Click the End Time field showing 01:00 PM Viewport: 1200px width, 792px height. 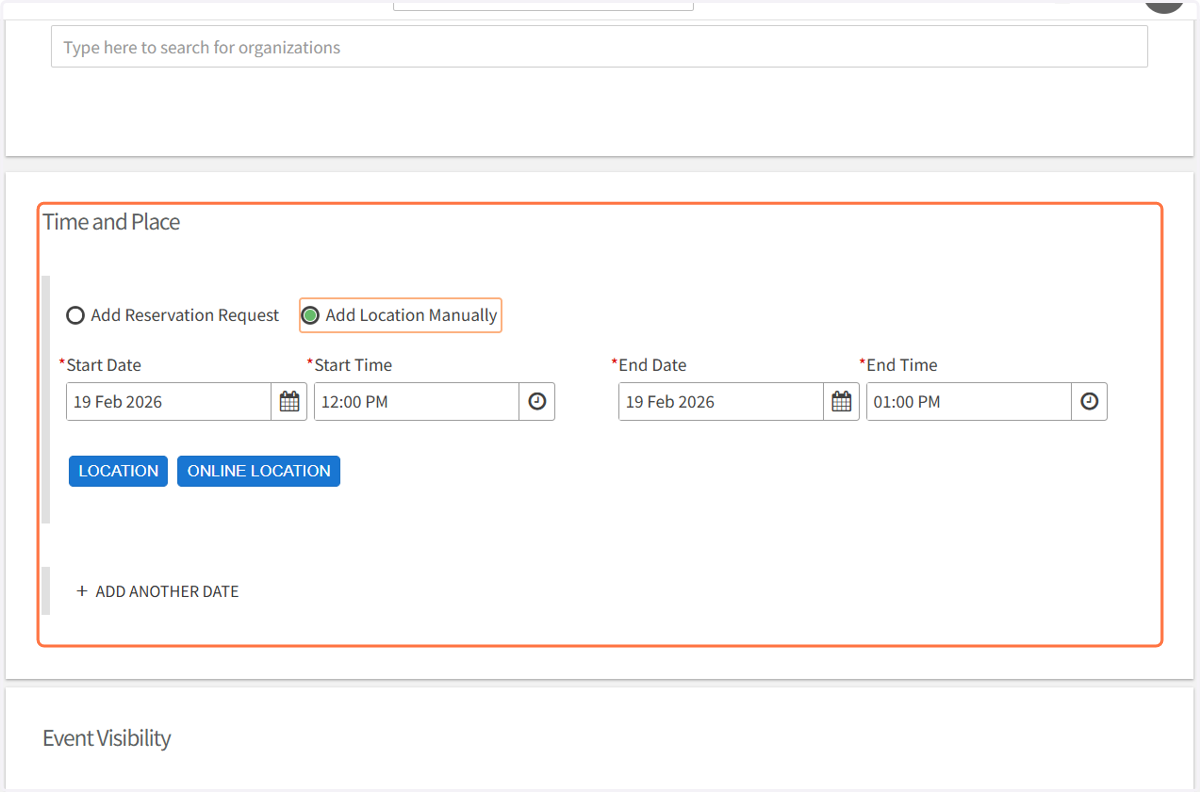point(969,402)
